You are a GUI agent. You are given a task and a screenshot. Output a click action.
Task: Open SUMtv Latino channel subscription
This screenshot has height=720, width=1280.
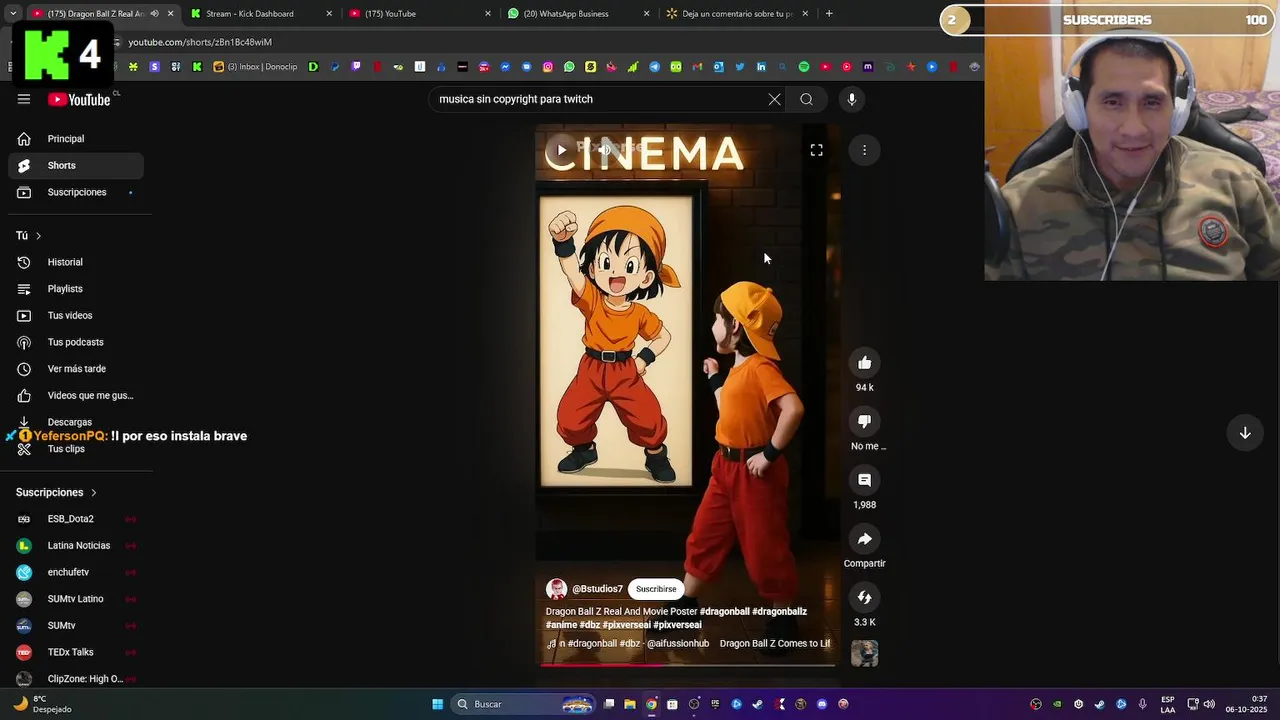pos(76,599)
